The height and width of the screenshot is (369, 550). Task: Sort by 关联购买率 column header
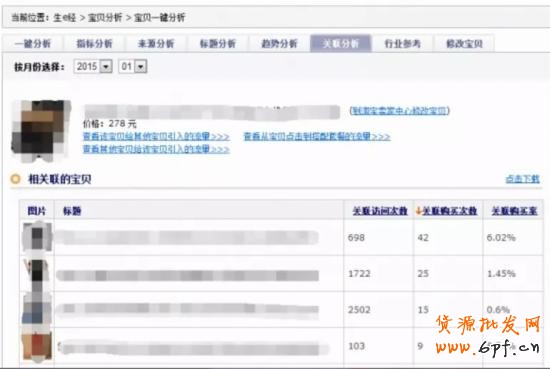(514, 211)
